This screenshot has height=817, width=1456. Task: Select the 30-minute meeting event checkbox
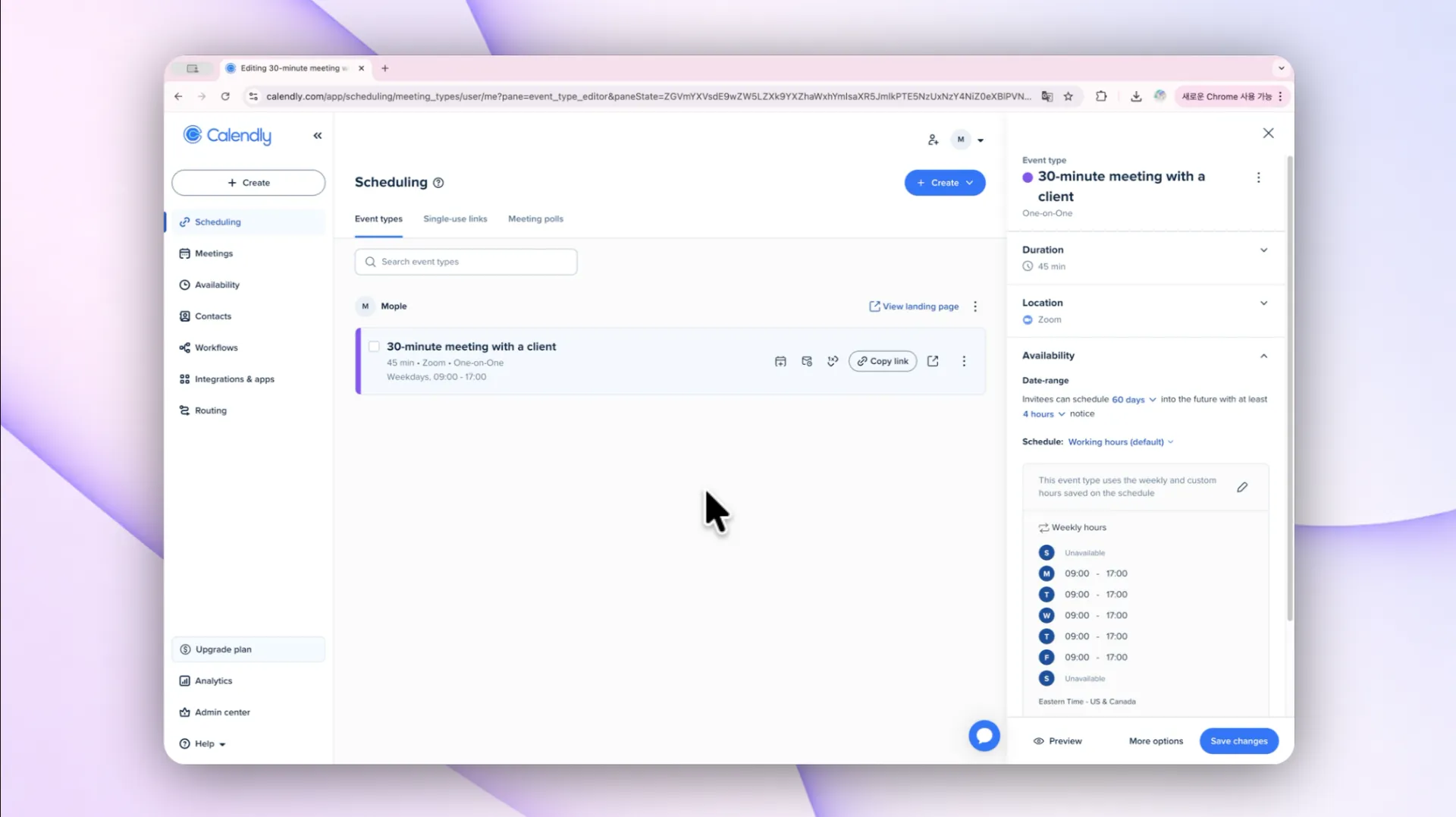[x=374, y=347]
